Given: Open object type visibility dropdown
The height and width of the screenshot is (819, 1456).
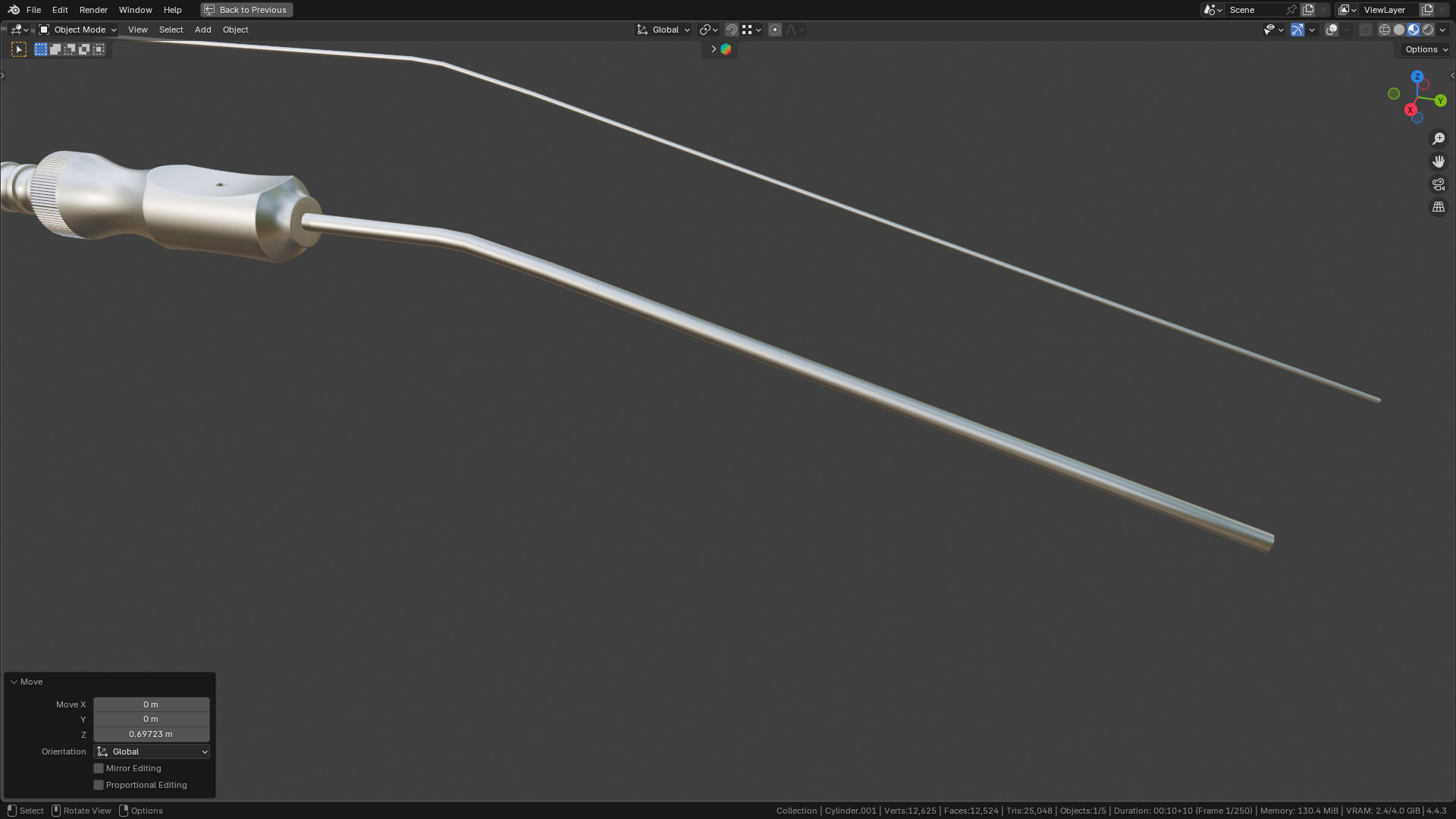Looking at the screenshot, I should [1273, 30].
